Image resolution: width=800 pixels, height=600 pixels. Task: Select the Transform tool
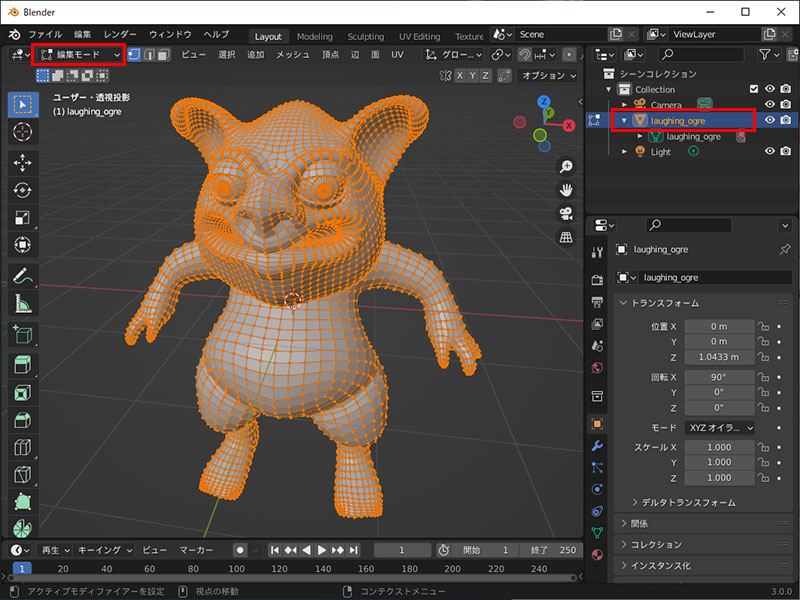coord(22,245)
